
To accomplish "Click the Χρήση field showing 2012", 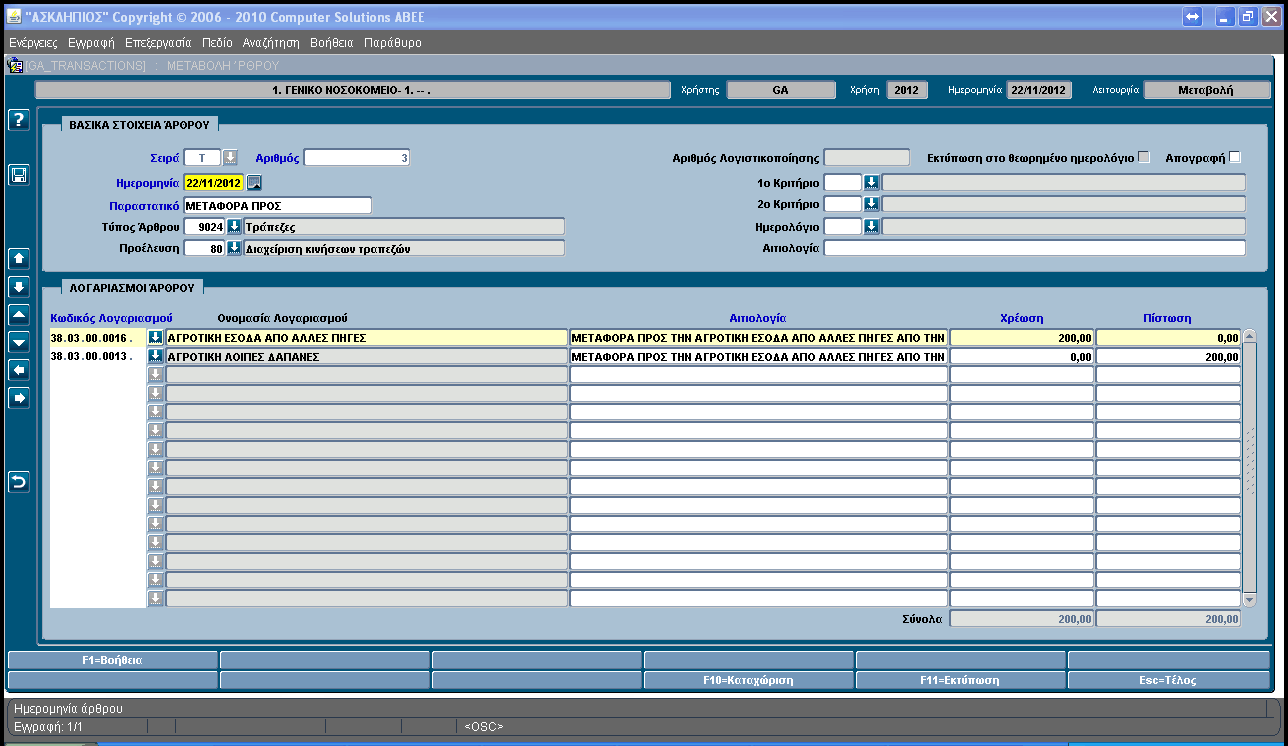I will click(x=907, y=89).
